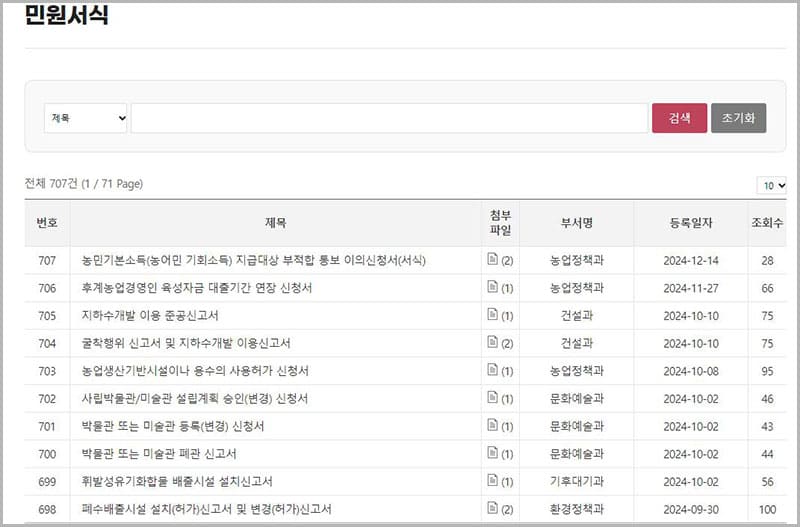Open 사립박물관/미술관 설립계획 승인(변경) 신청서
800x527 pixels.
pyautogui.click(x=194, y=399)
